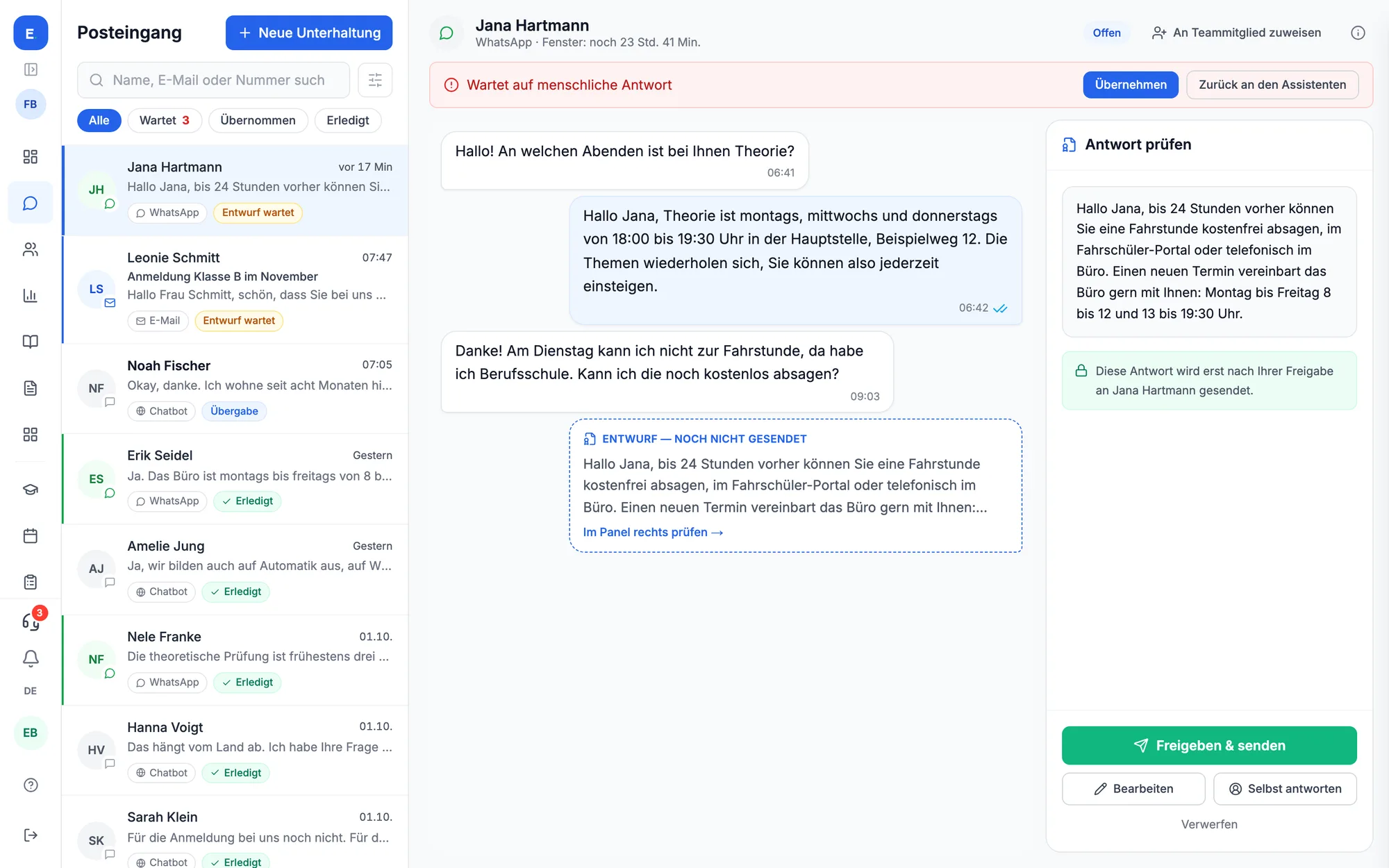Open the contacts people icon
This screenshot has height=868, width=1389.
pos(31,249)
